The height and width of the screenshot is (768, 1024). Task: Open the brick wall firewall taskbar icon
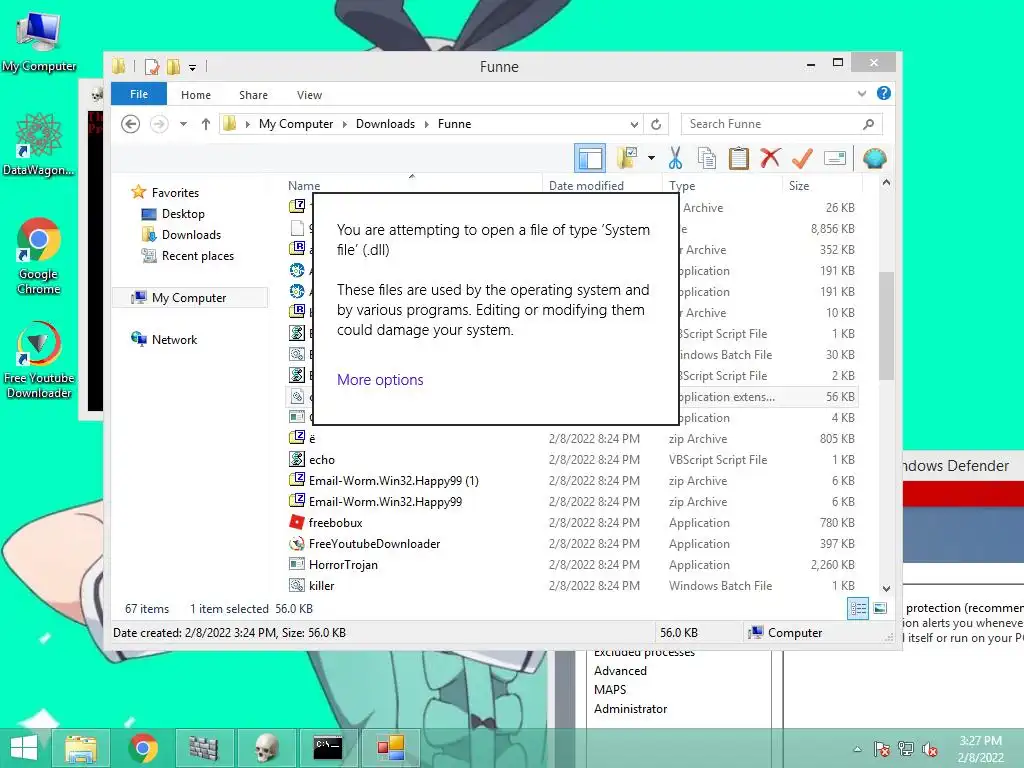[204, 748]
